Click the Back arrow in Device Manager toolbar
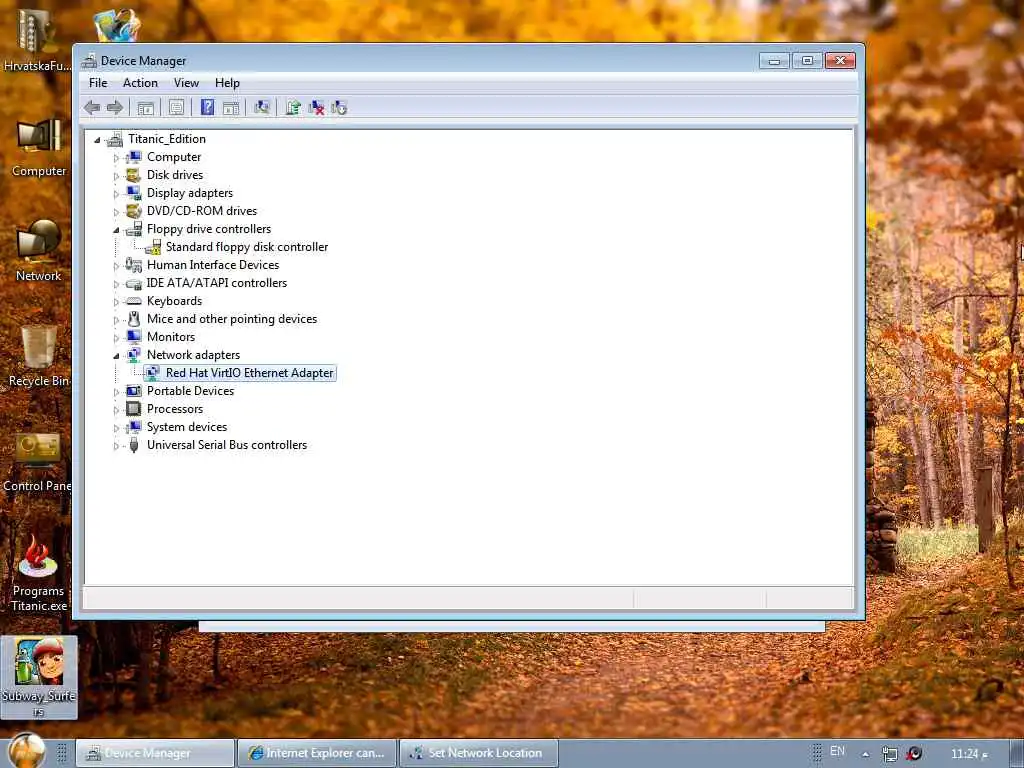1024x768 pixels. point(92,108)
